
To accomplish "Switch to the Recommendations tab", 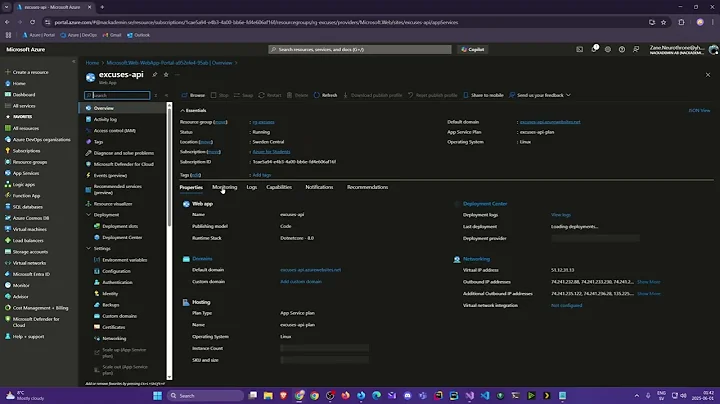I will click(x=367, y=187).
